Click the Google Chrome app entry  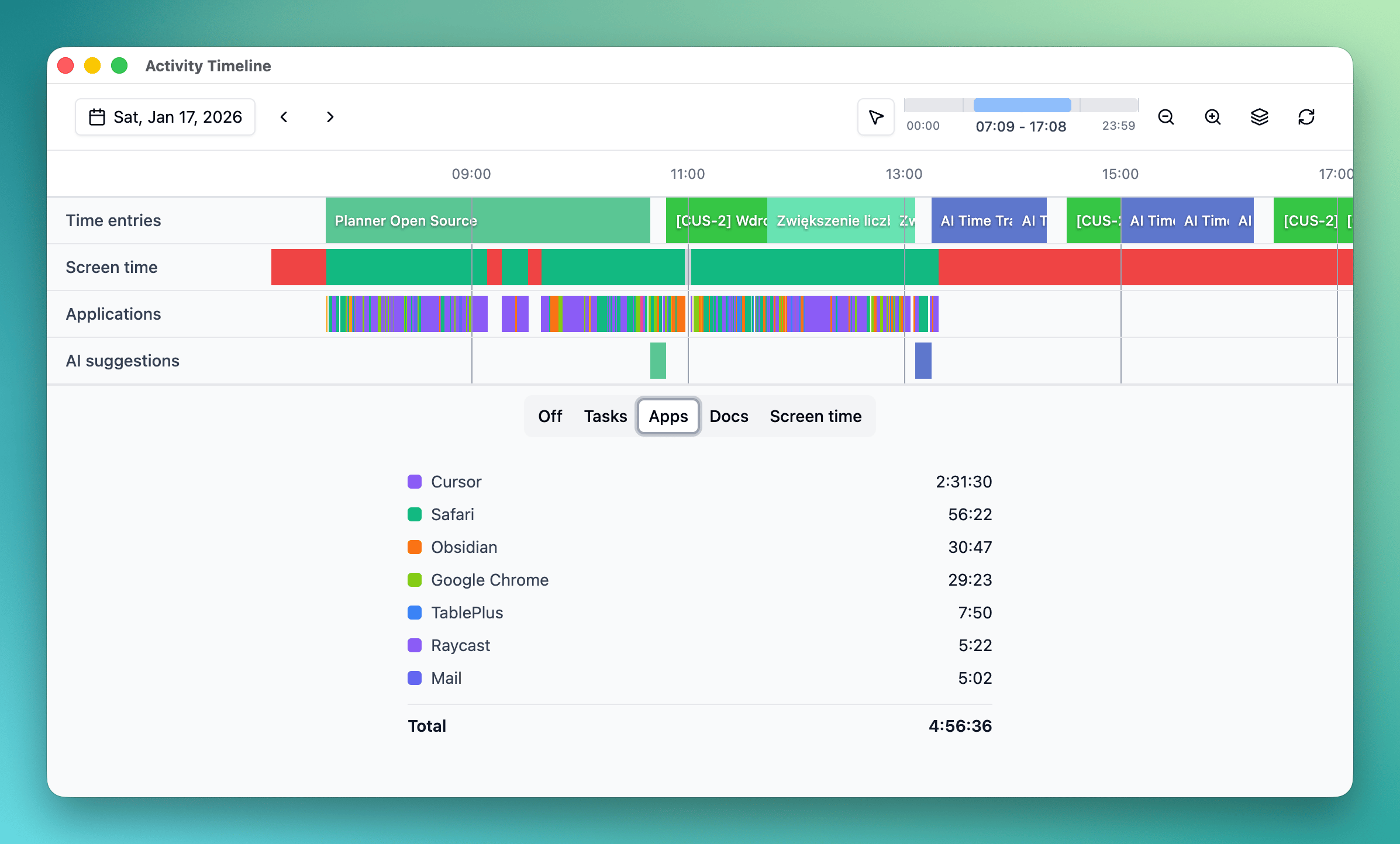point(489,580)
